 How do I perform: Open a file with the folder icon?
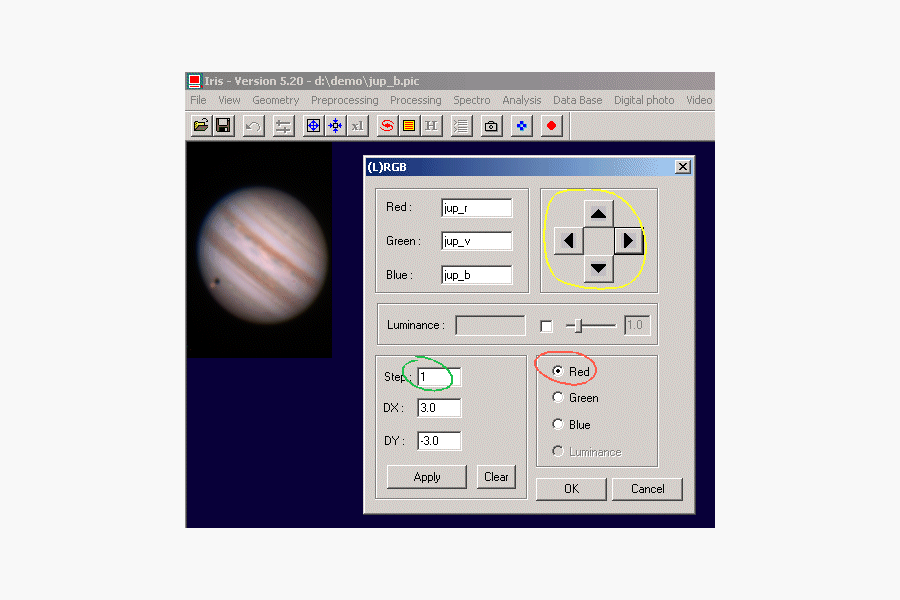click(201, 126)
